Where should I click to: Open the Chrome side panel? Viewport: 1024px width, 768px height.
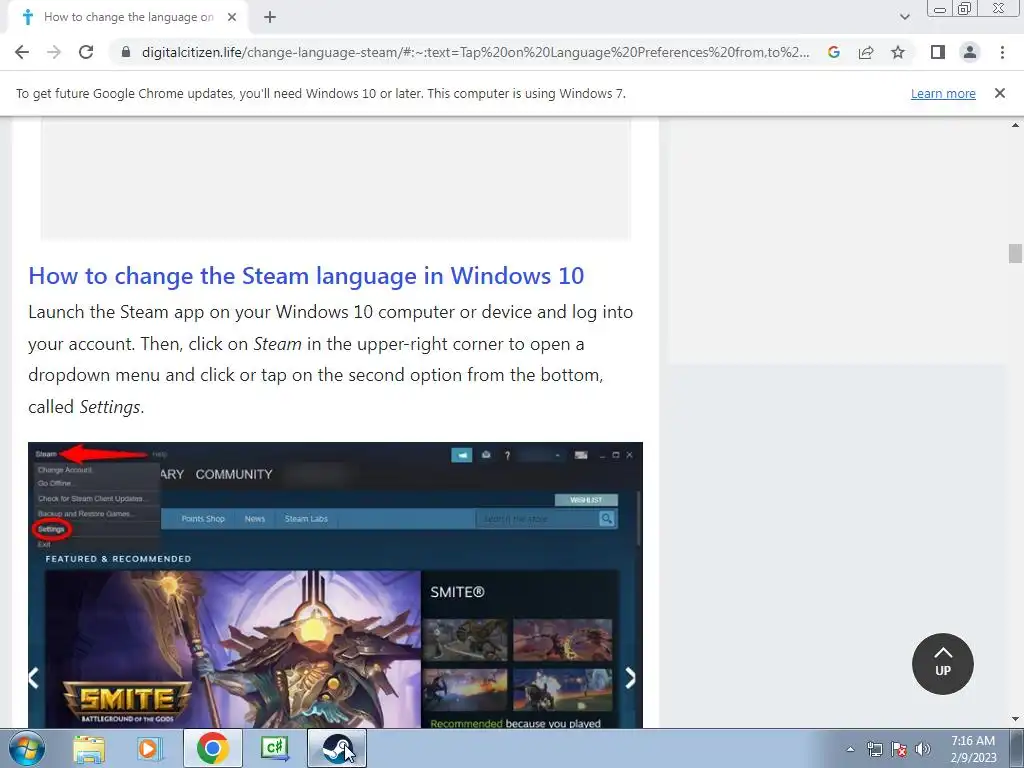[x=938, y=52]
